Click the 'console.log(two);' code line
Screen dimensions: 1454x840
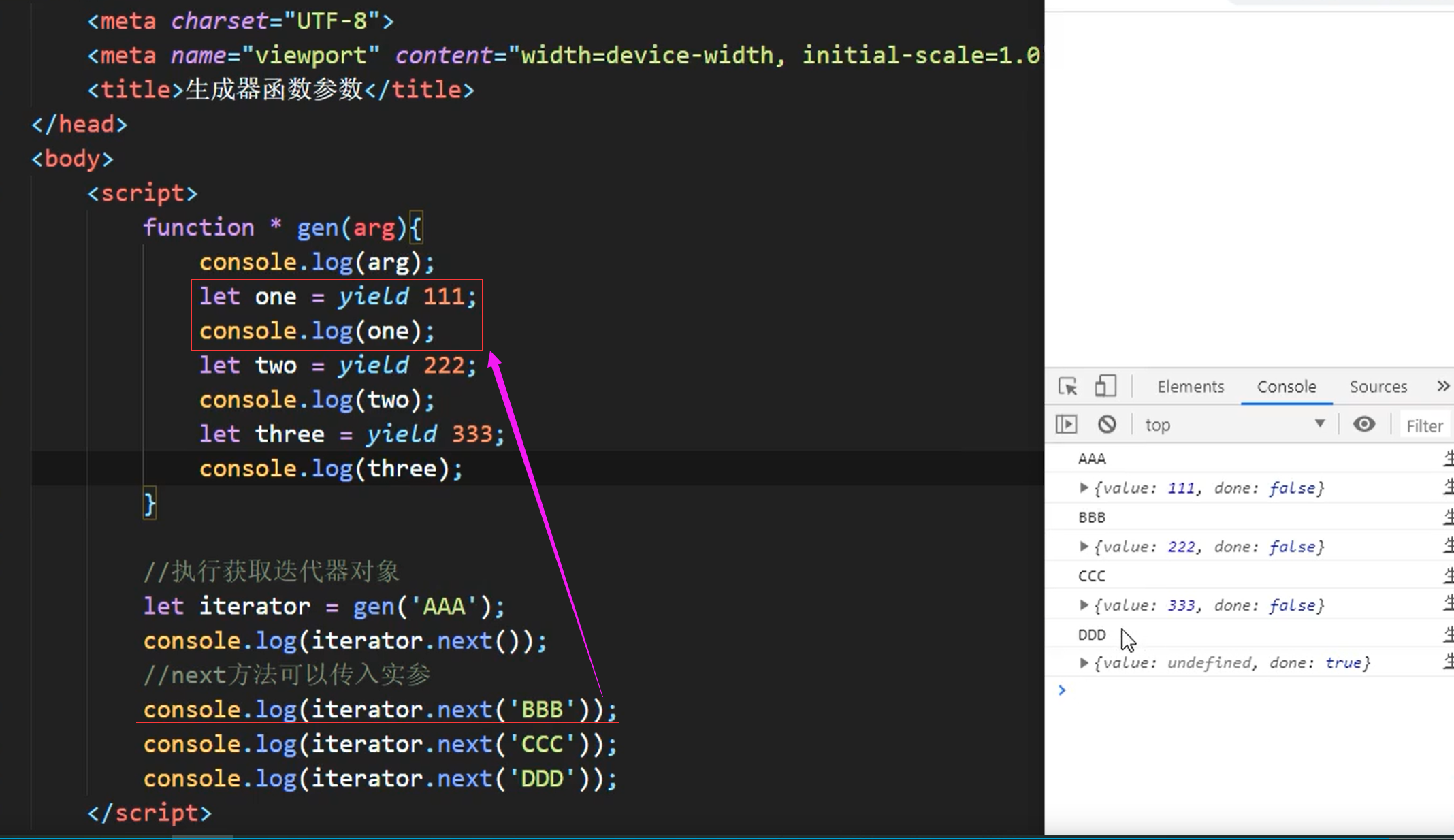(x=317, y=400)
